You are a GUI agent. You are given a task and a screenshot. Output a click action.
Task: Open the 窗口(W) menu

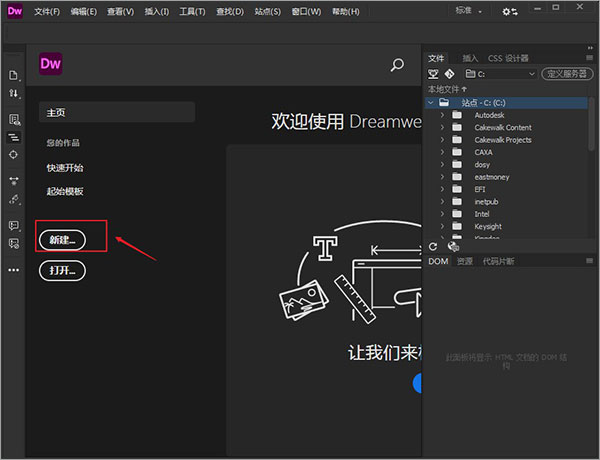pyautogui.click(x=307, y=12)
